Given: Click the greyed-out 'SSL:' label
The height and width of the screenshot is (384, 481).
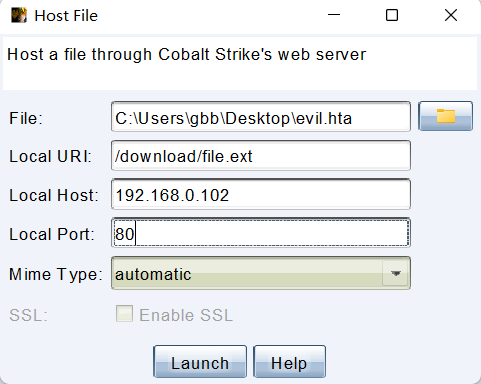Looking at the screenshot, I should coord(28,315).
